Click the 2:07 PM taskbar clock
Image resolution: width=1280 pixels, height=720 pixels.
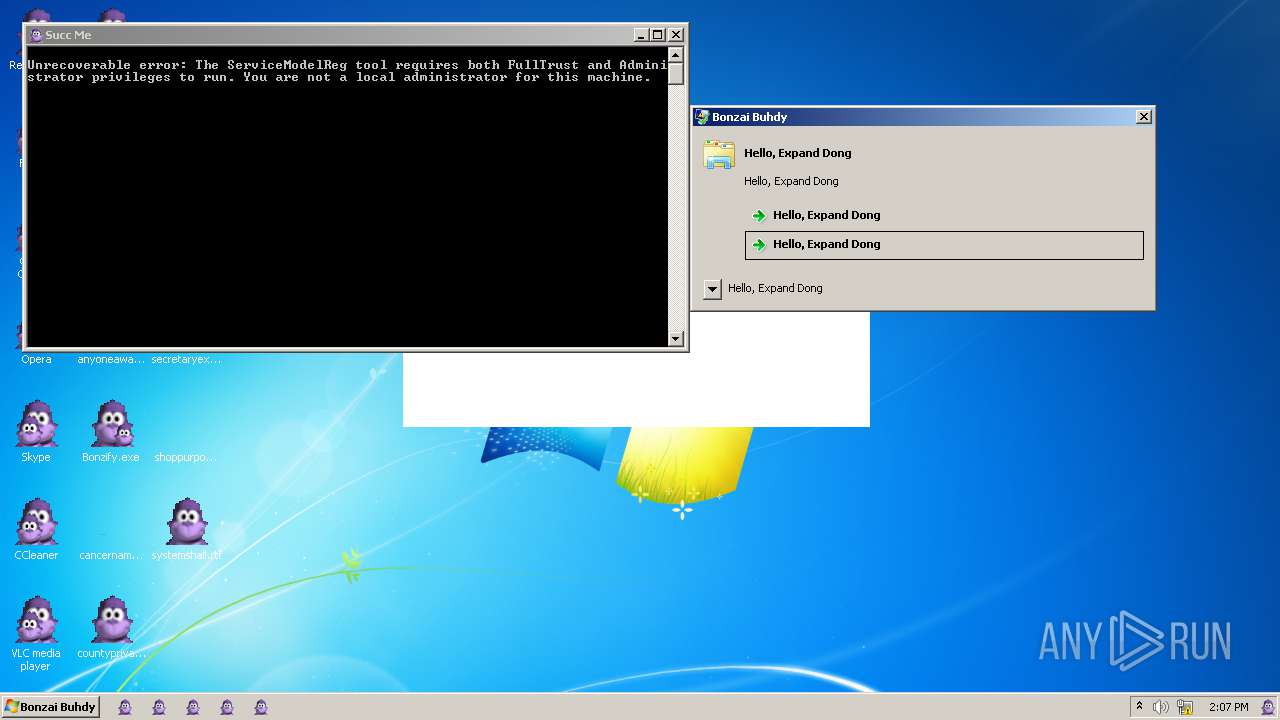point(1228,707)
